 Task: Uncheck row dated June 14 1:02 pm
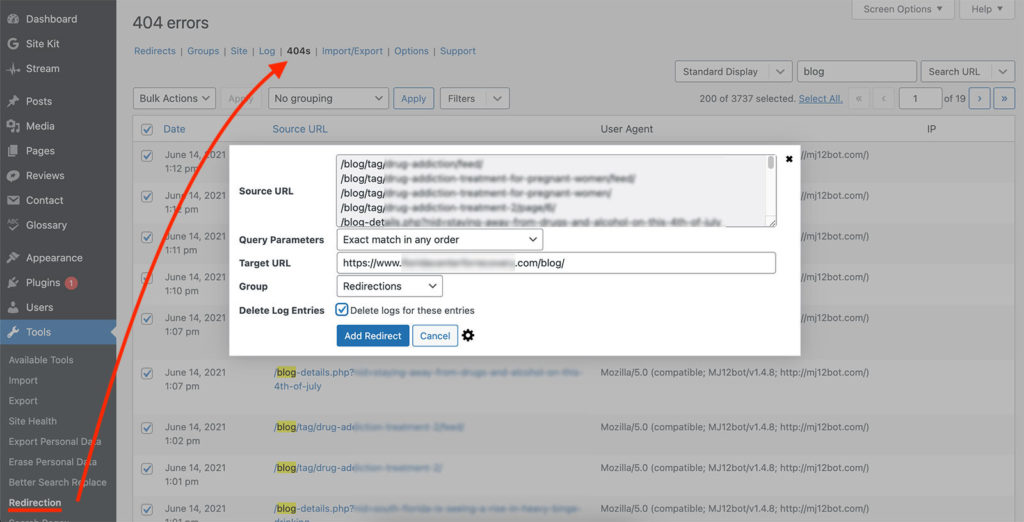(x=147, y=428)
